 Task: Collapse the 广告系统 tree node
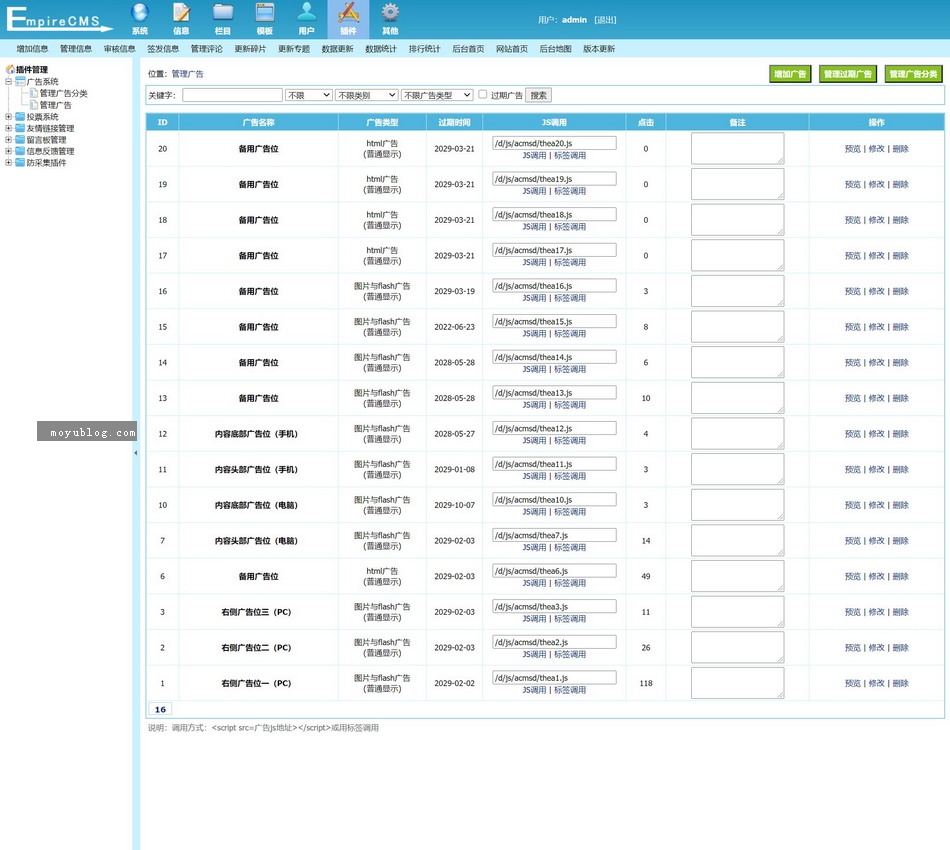coord(8,81)
